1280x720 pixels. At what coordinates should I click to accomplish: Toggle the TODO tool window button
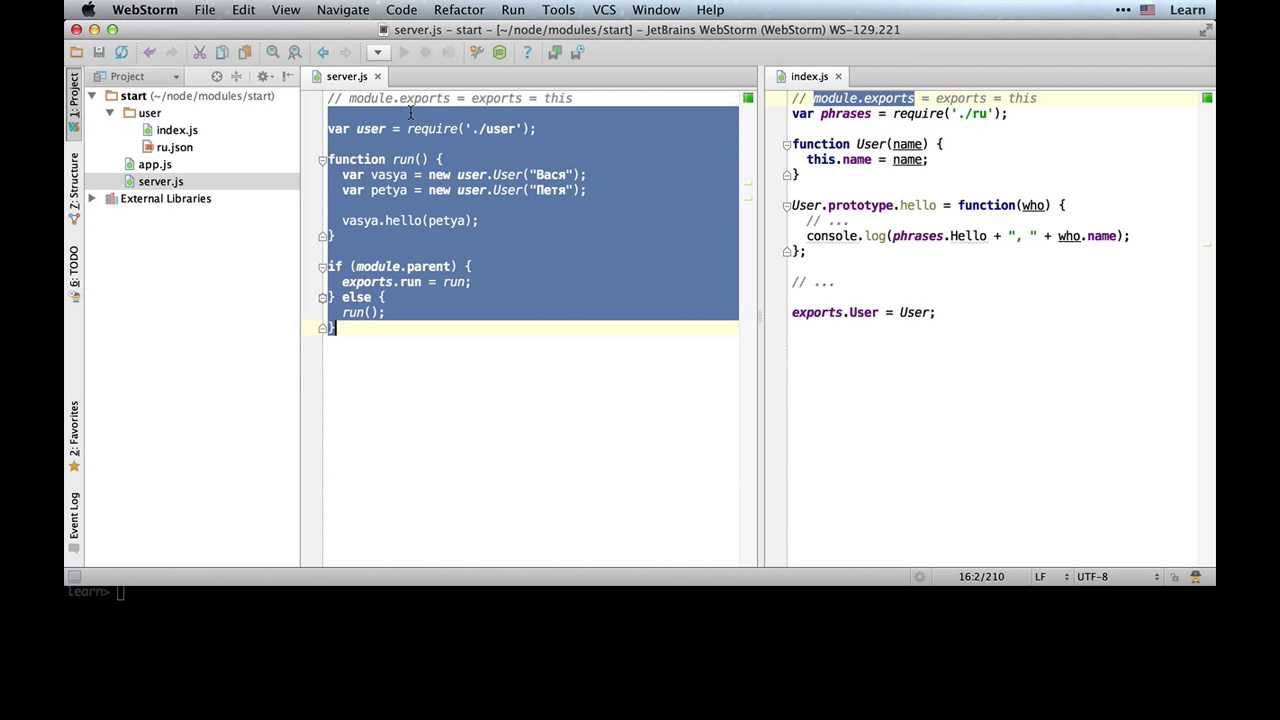coord(74,273)
